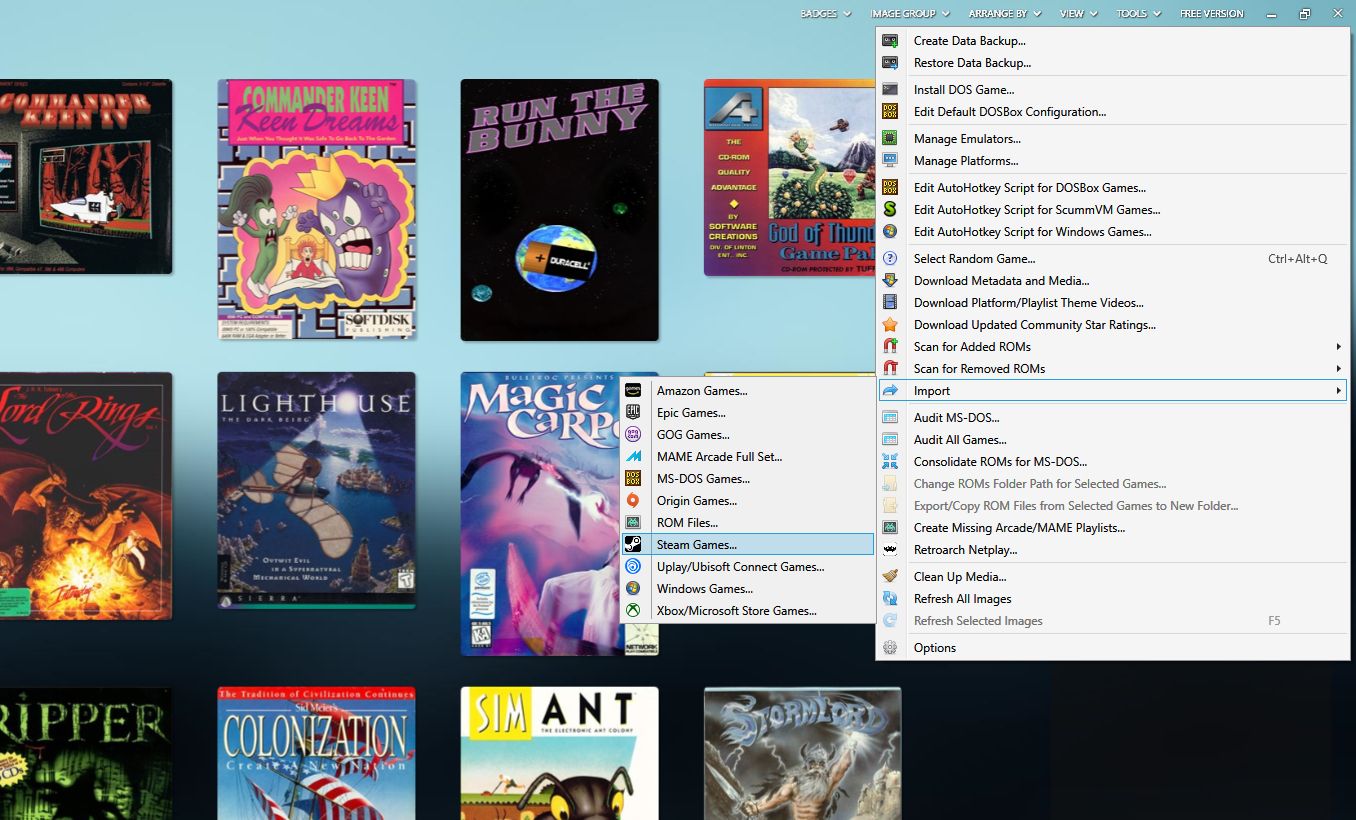The image size is (1356, 820).
Task: Select the Sid Meier's Colonization cover
Action: click(x=317, y=753)
